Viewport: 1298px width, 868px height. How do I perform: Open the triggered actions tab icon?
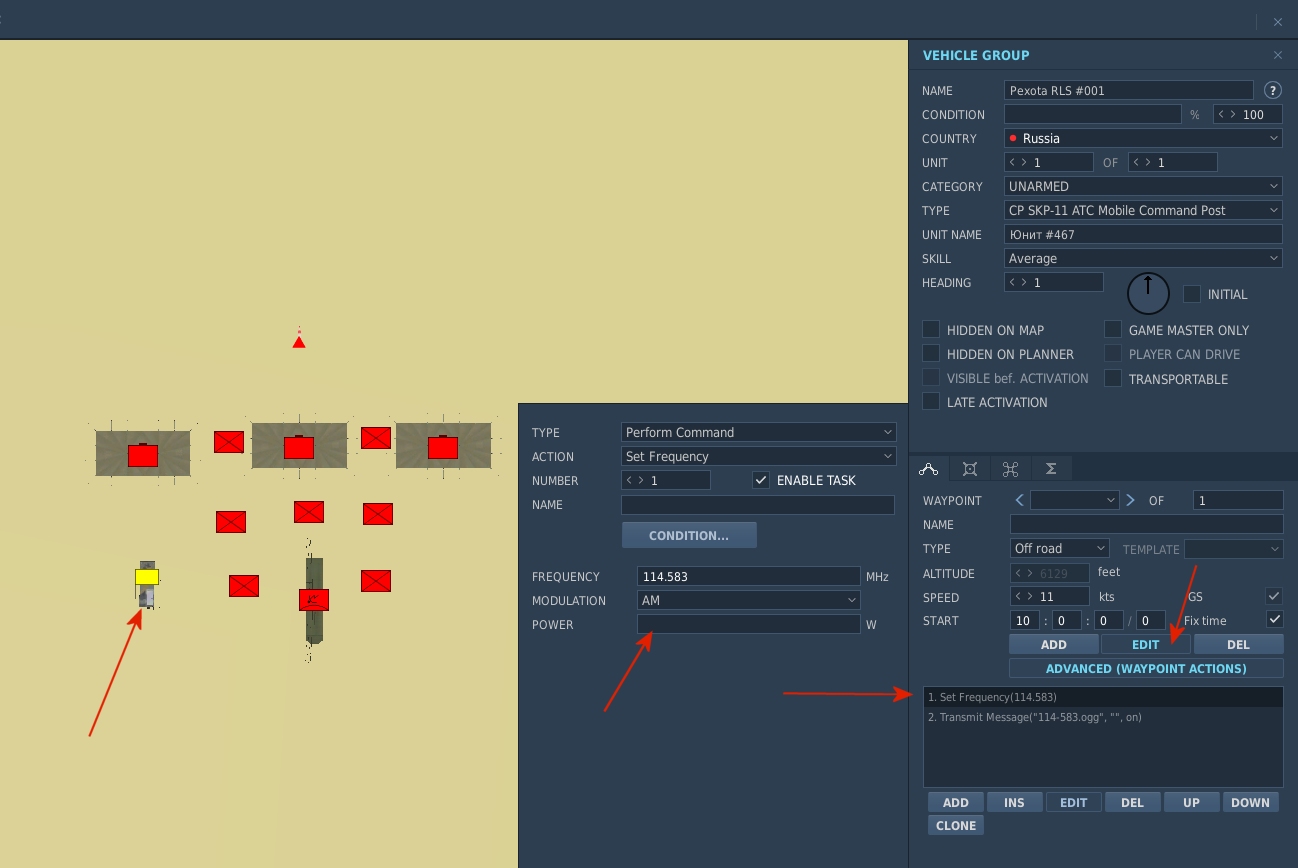click(969, 468)
